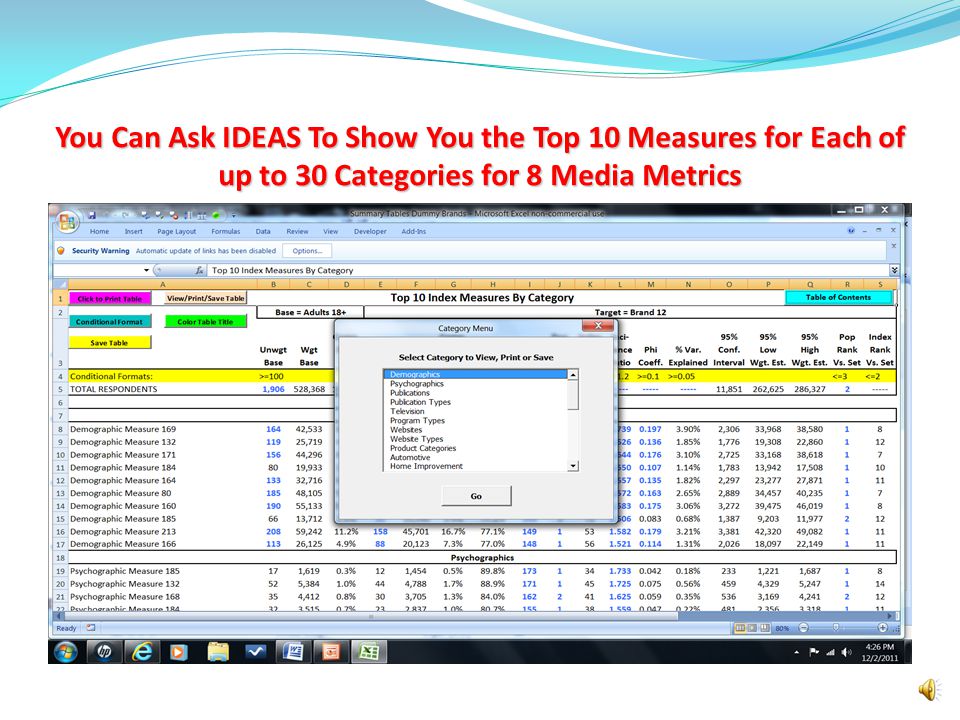Click the View/Print/Save Table button

point(206,298)
